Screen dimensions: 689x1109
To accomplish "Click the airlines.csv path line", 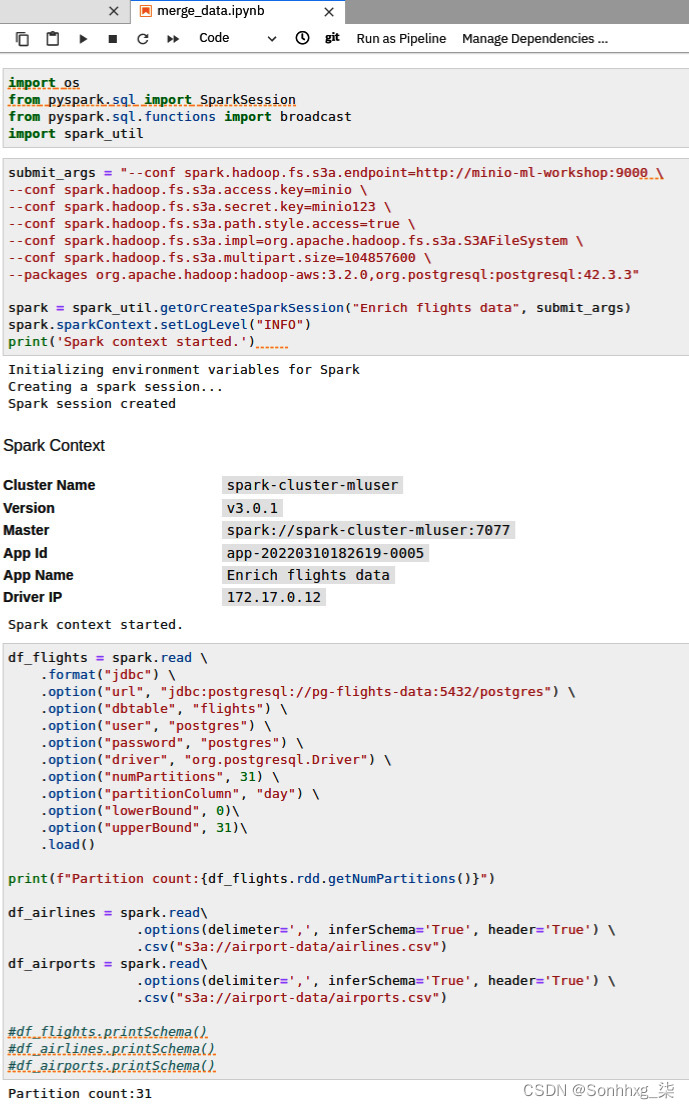I will pos(291,946).
